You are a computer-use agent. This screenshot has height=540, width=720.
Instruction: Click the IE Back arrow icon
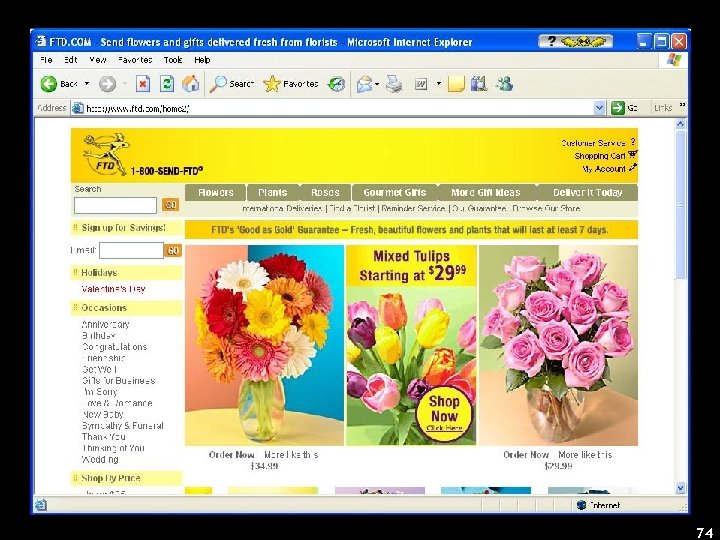point(48,84)
